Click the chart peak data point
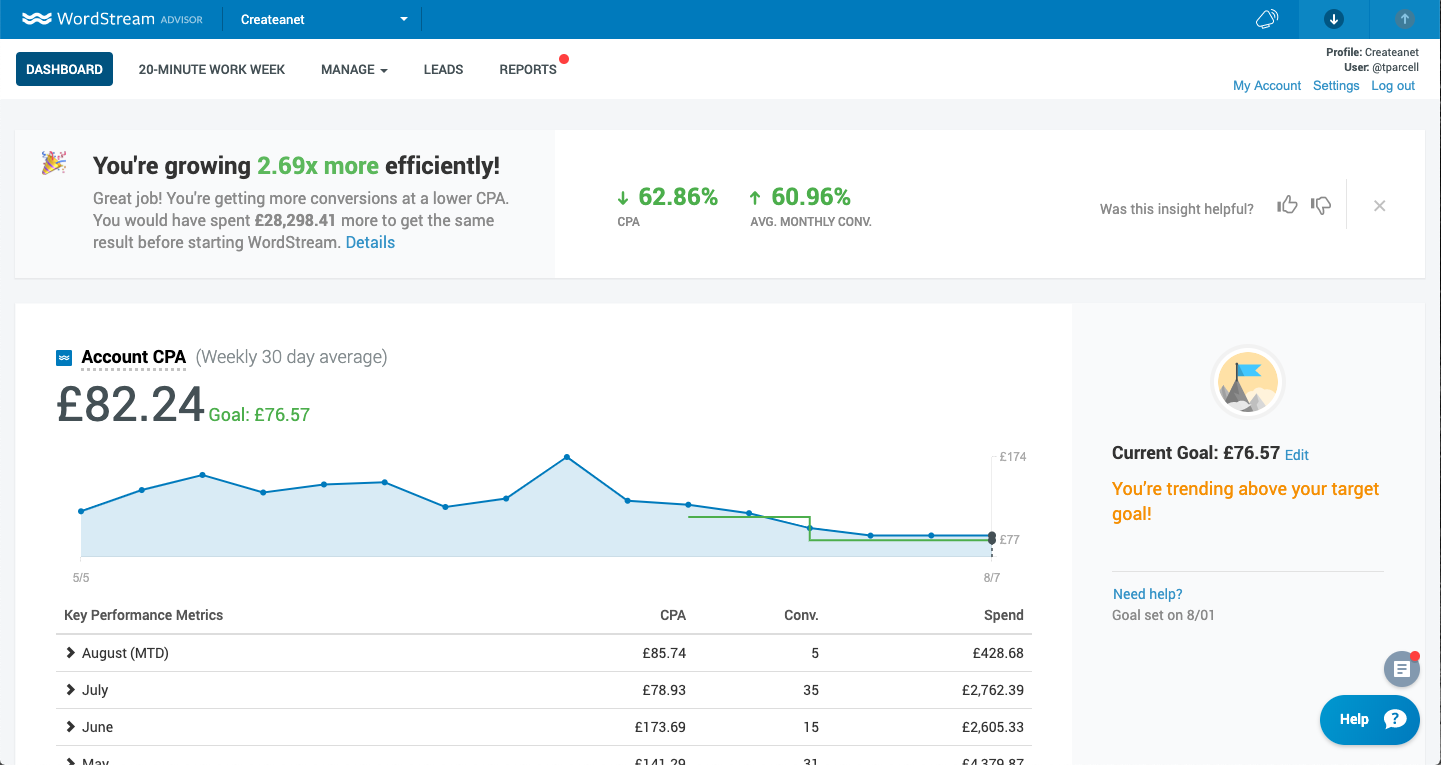Viewport: 1441px width, 765px height. click(x=567, y=457)
